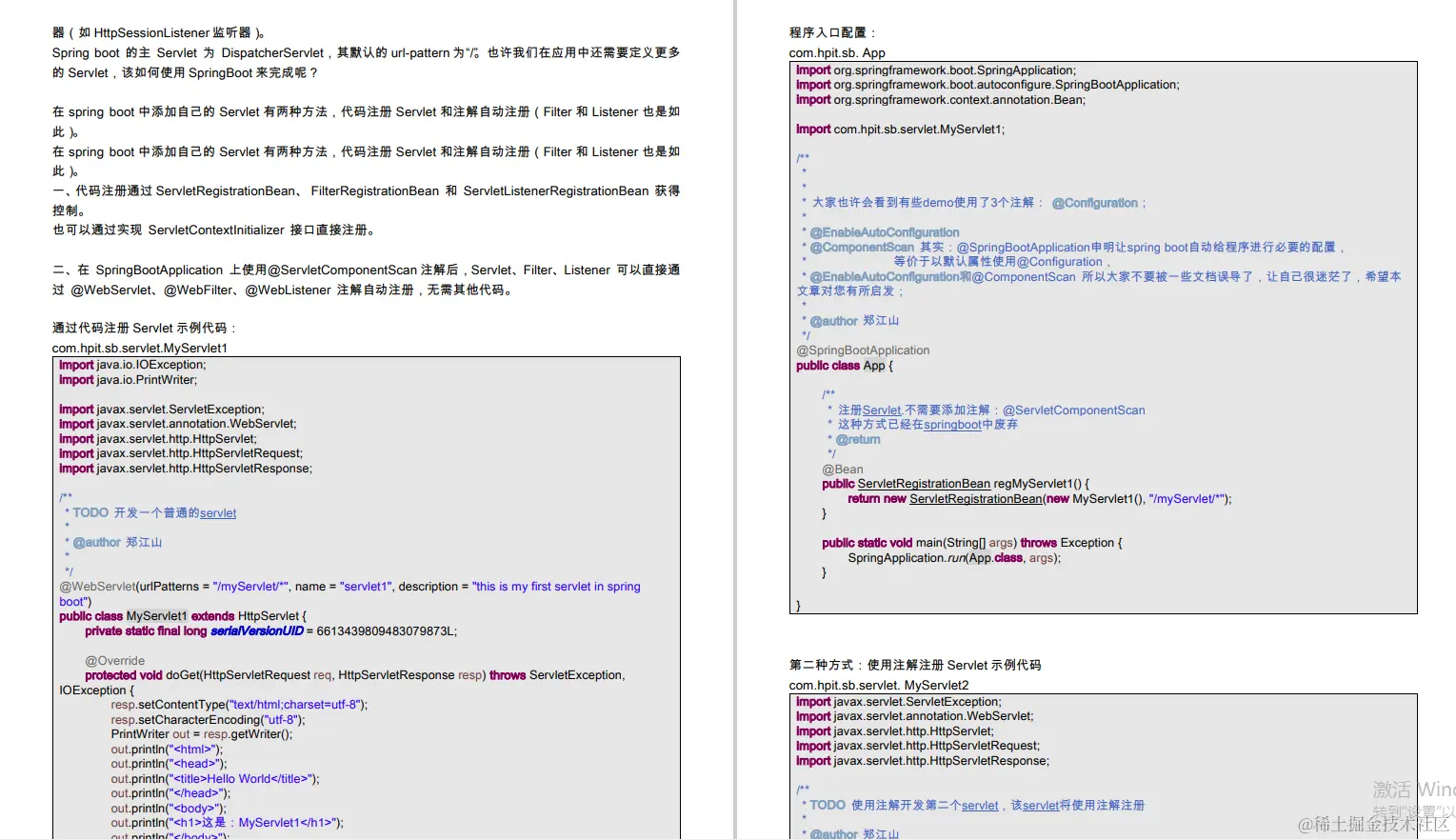Select the @Bean annotation in App class
The width and height of the screenshot is (1456, 840).
pos(842,469)
